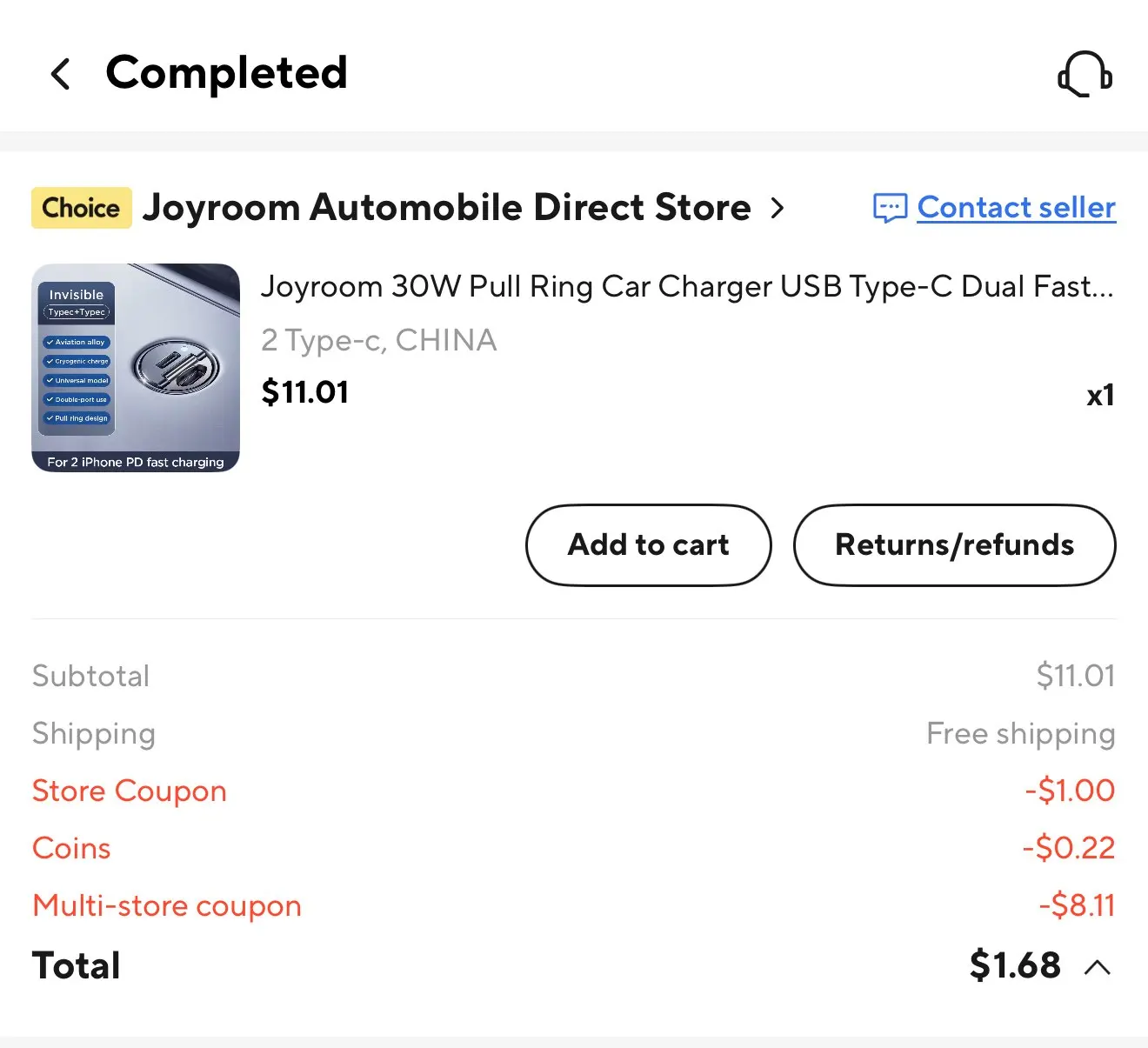Open customer support headset icon
The width and height of the screenshot is (1148, 1048).
[1085, 74]
